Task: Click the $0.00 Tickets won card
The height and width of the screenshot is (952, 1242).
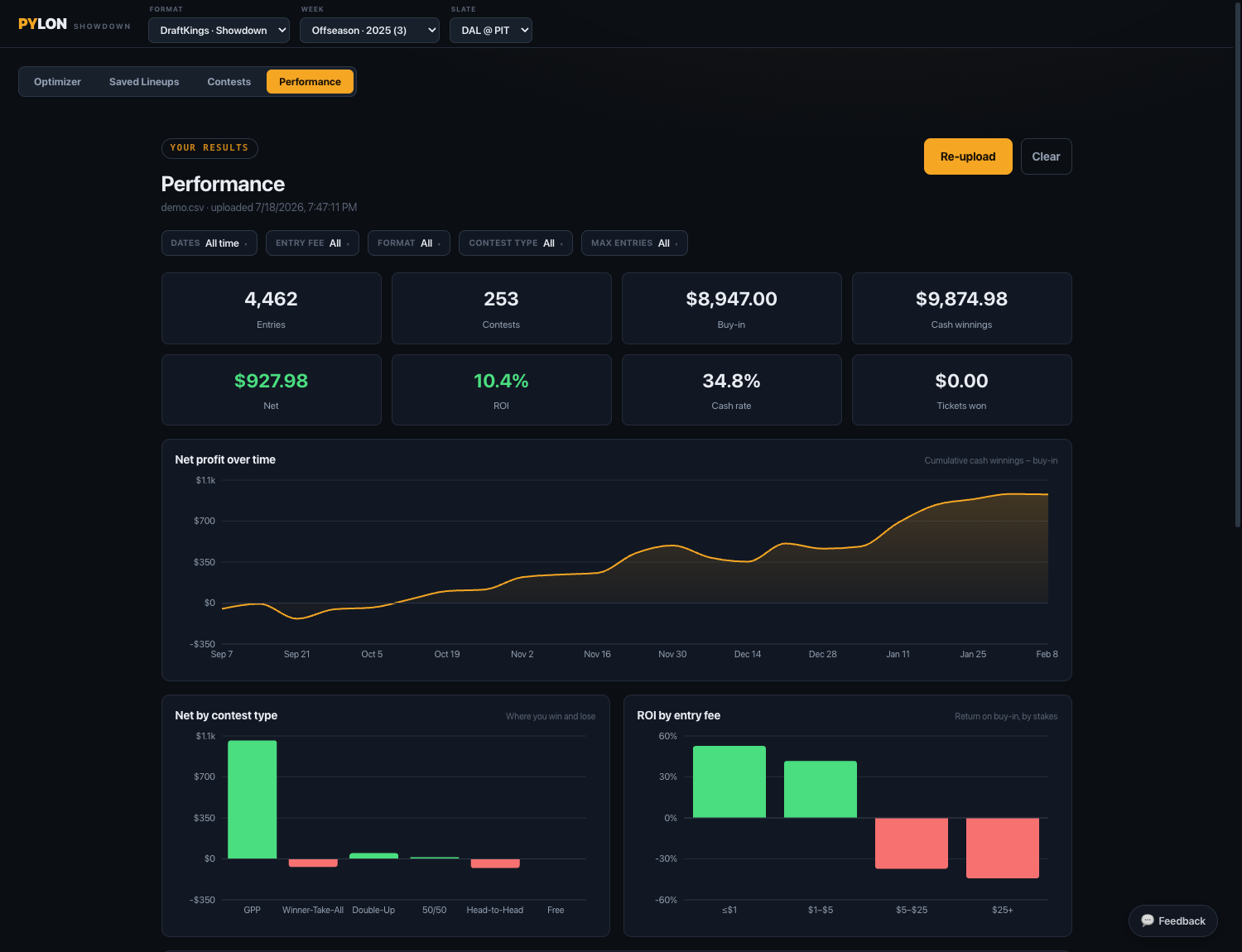Action: tap(961, 390)
